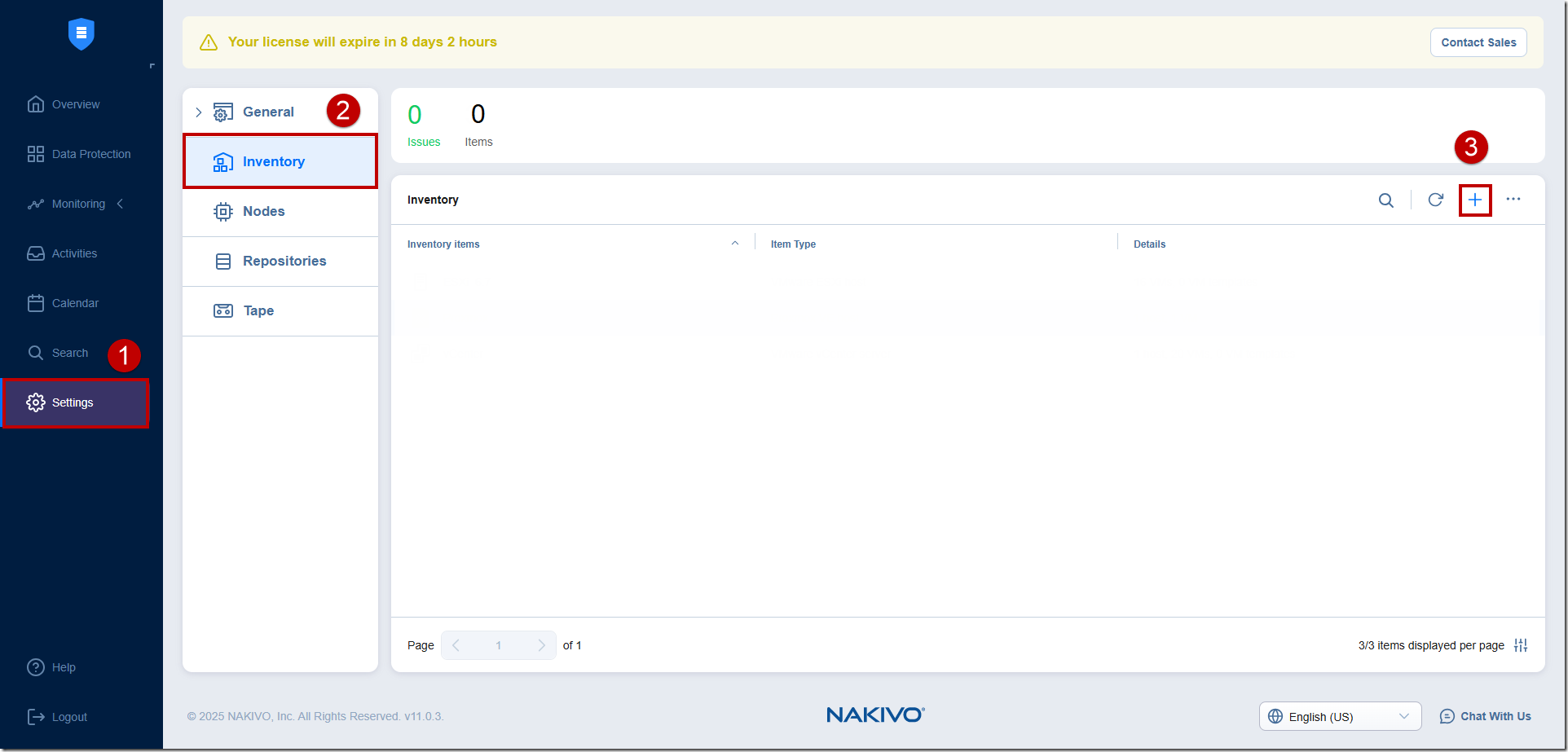This screenshot has height=752, width=1568.
Task: Open the Help menu
Action: pos(64,667)
